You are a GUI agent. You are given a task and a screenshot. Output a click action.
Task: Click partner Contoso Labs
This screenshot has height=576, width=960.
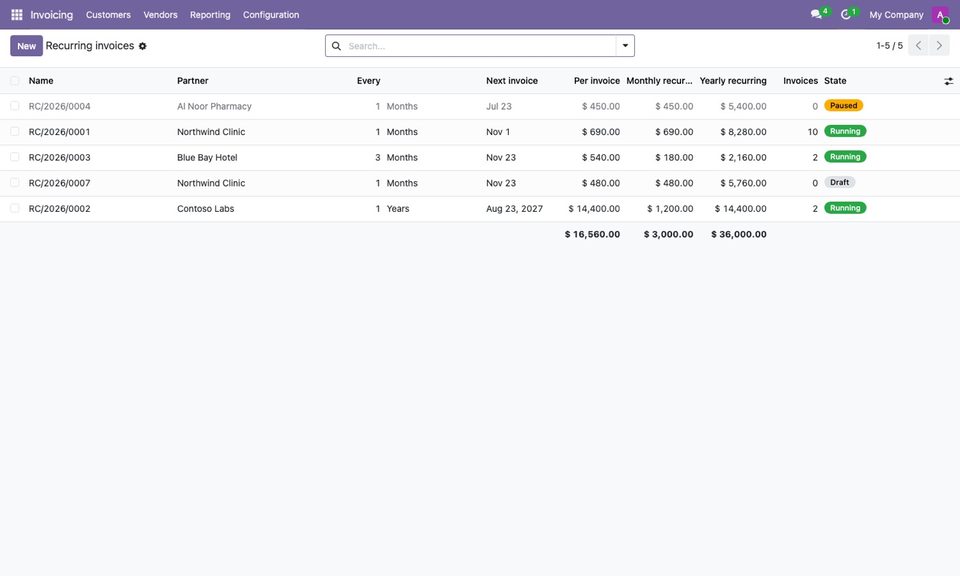pos(206,209)
